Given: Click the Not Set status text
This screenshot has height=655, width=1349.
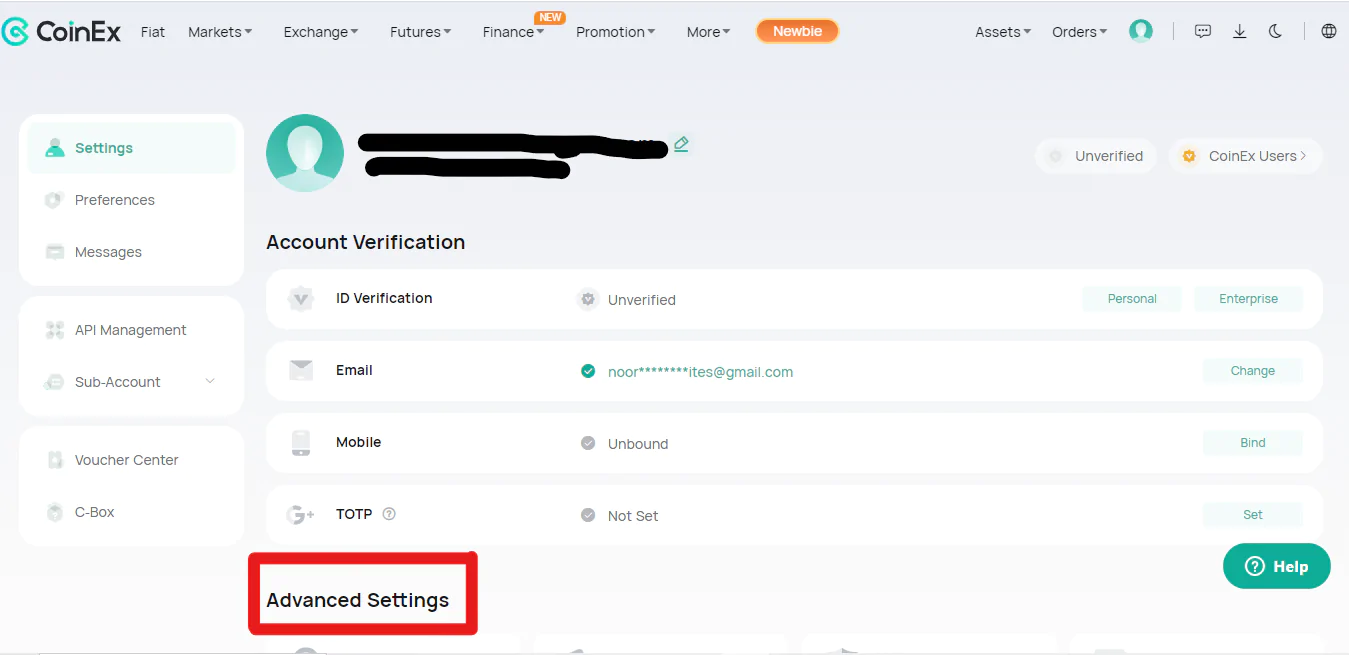Looking at the screenshot, I should [633, 516].
